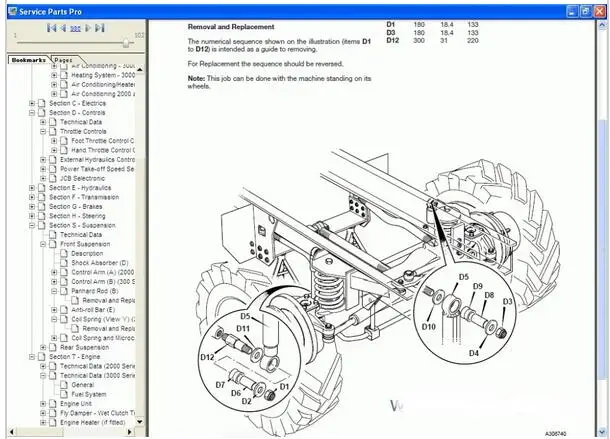Collapse the Throttle Controls node
The height and width of the screenshot is (439, 610).
pos(43,132)
